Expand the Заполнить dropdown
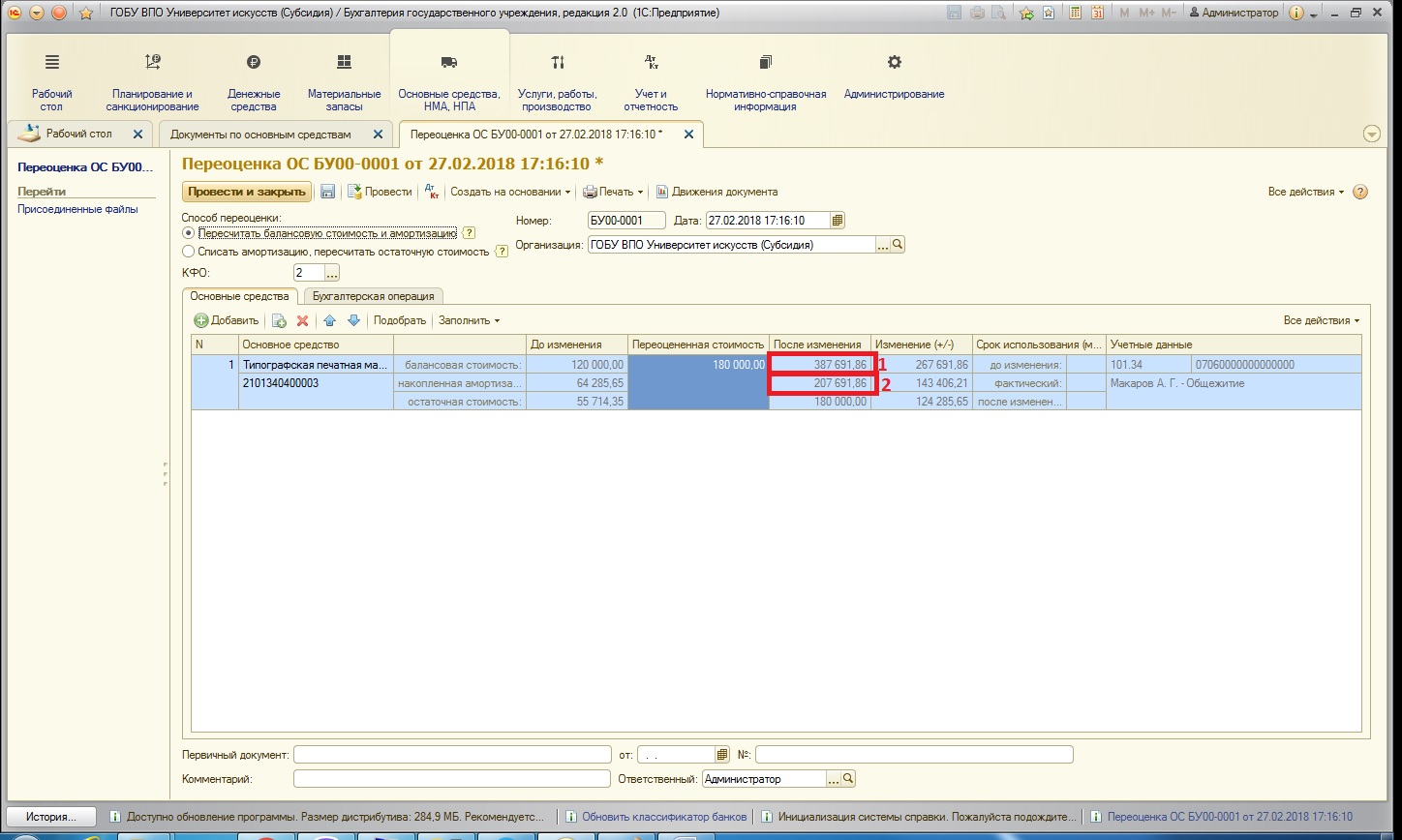Viewport: 1402px width, 840px height. 470,320
